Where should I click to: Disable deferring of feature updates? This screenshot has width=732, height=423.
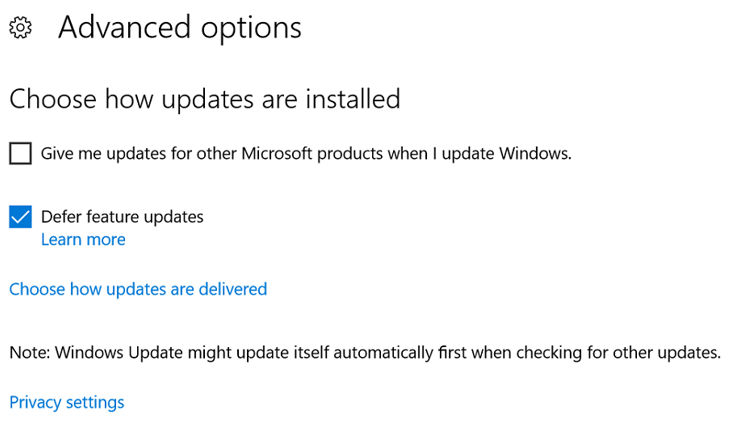click(20, 216)
